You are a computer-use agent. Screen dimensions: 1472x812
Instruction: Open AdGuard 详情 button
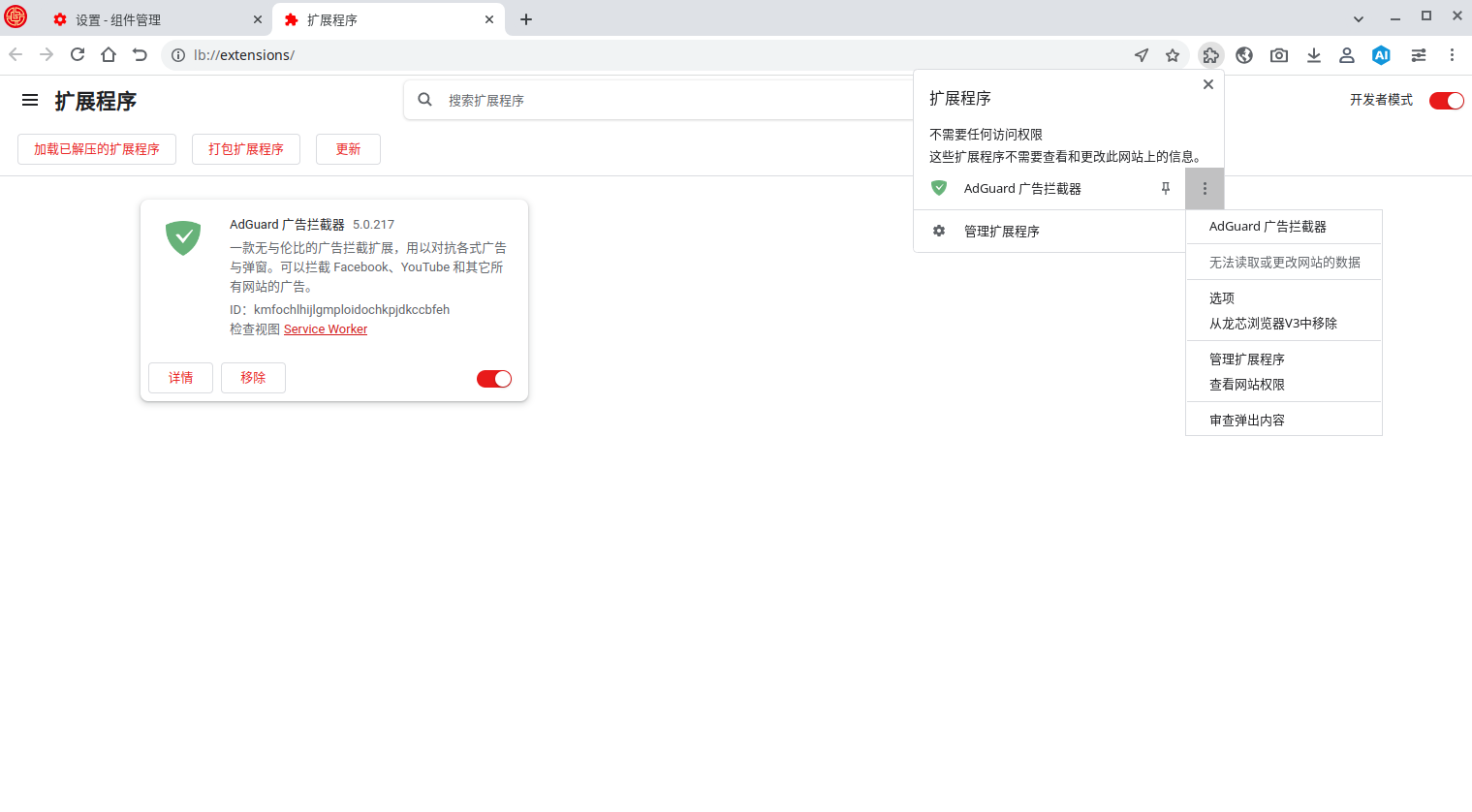coord(180,378)
